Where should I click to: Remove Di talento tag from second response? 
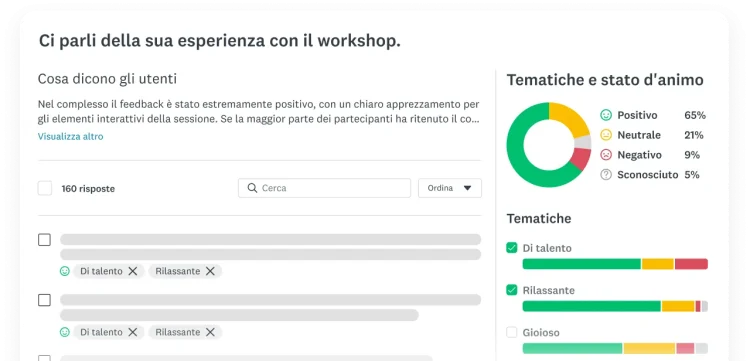(133, 332)
